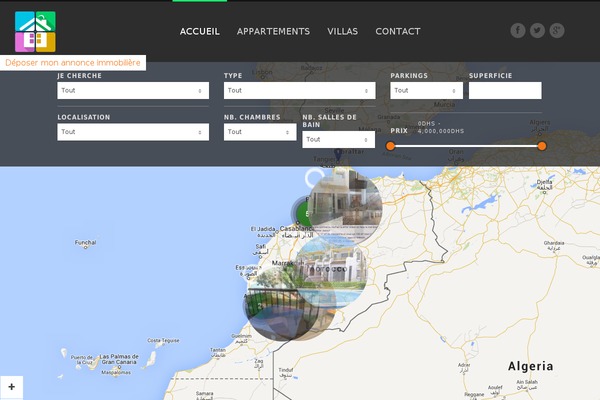The width and height of the screenshot is (600, 400).
Task: Grab the left orange price slider handle
Action: pos(390,146)
